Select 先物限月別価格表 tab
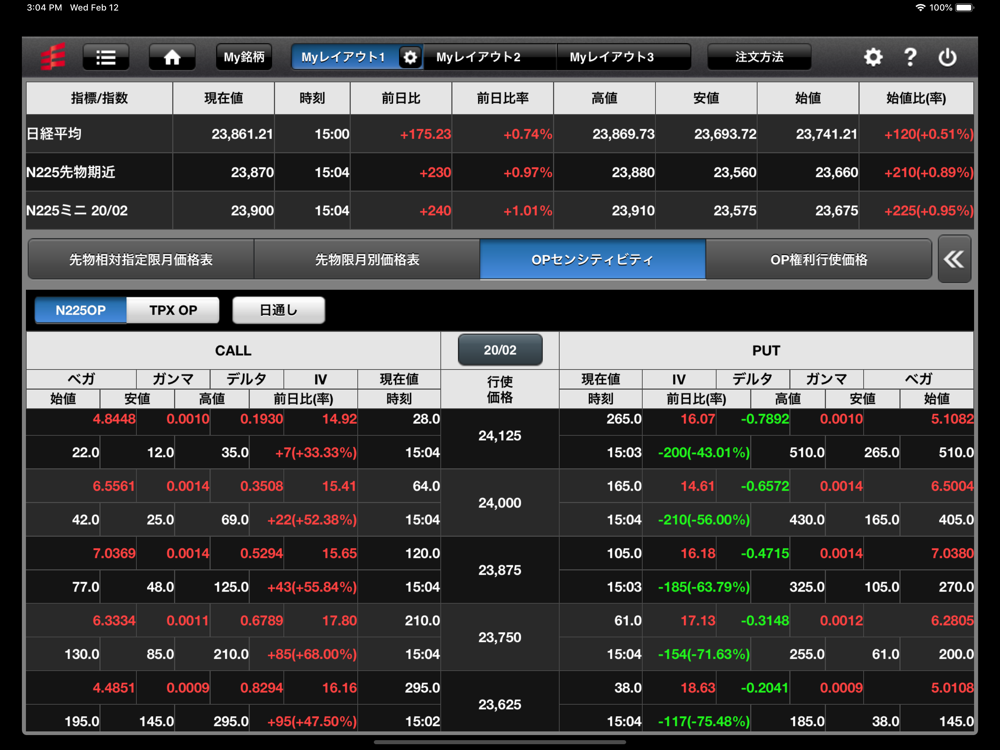 [x=367, y=260]
